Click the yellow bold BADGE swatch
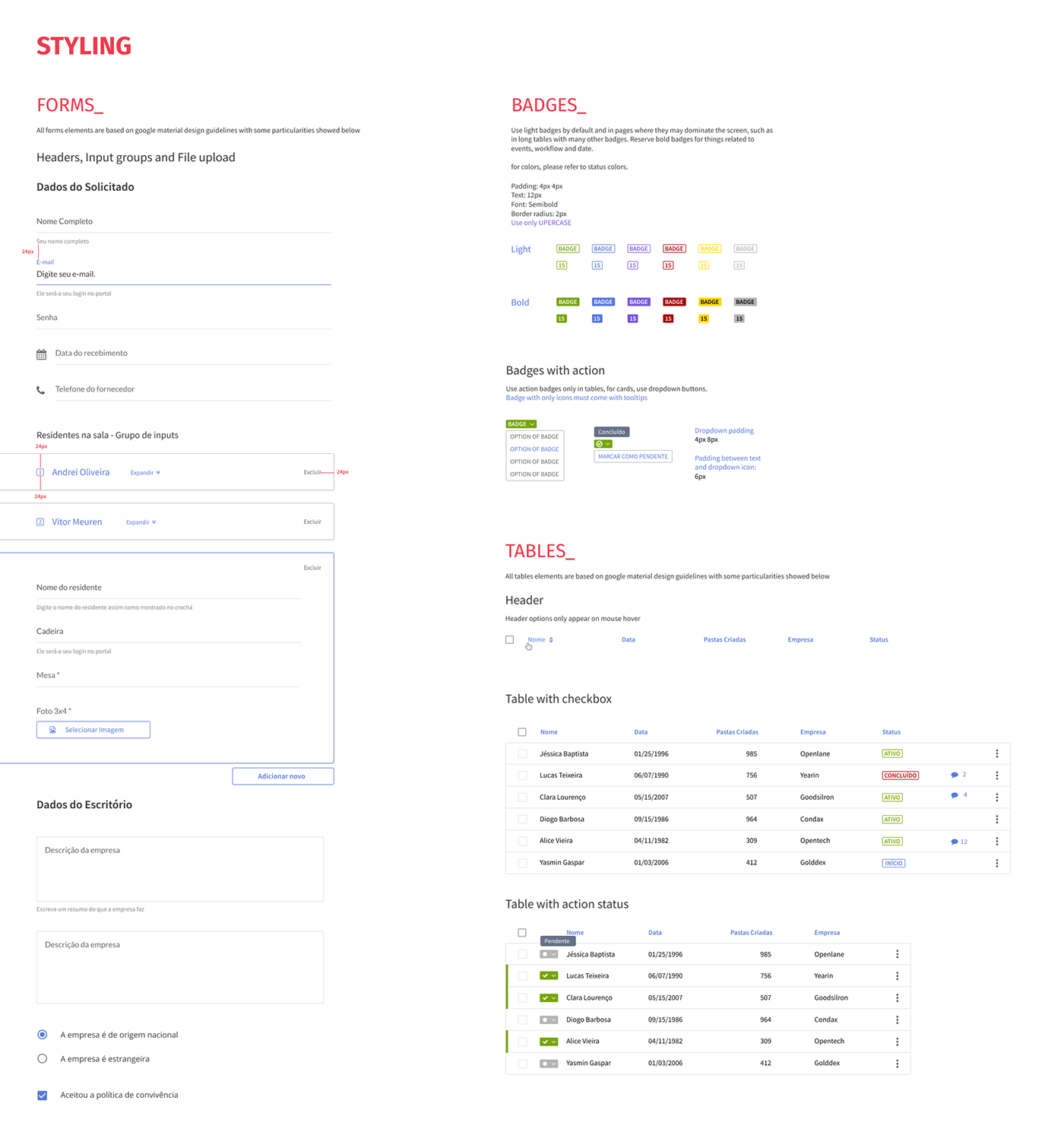This screenshot has width=1064, height=1129. coord(710,302)
